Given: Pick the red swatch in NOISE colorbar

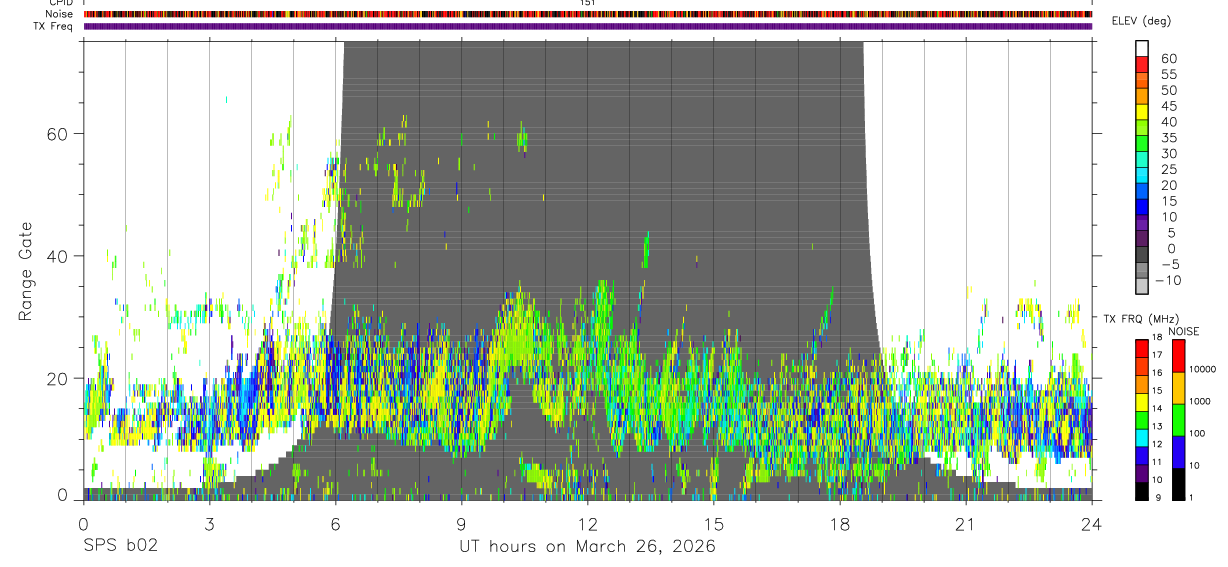Looking at the screenshot, I should tap(1177, 356).
